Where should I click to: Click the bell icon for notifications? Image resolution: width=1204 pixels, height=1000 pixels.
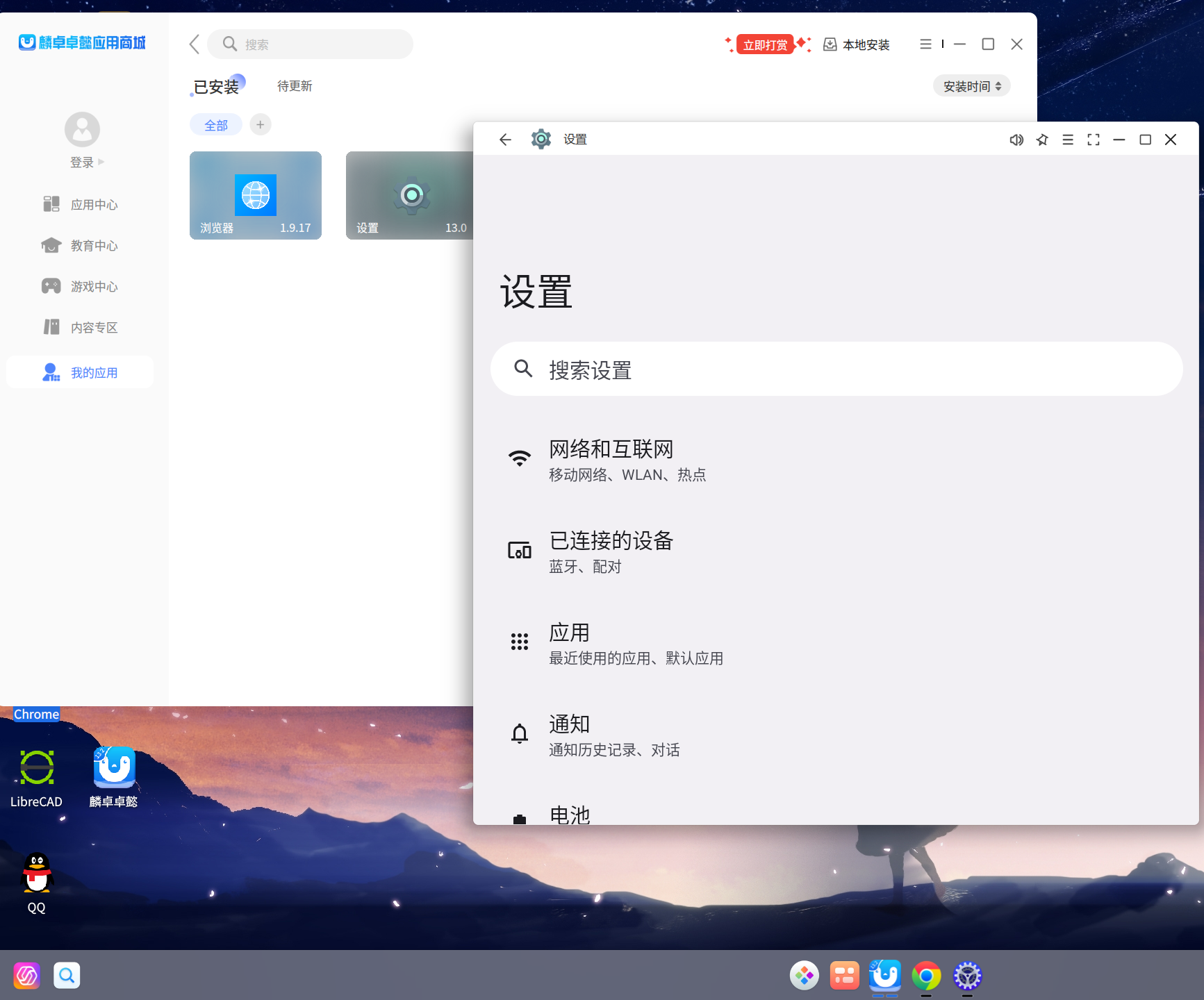[x=520, y=733]
